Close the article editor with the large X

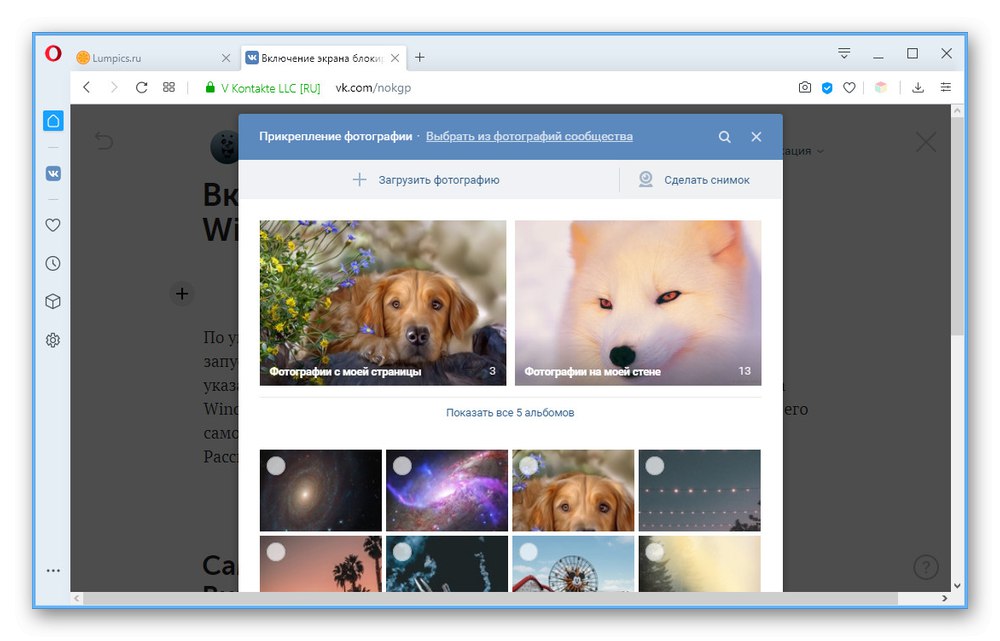926,142
